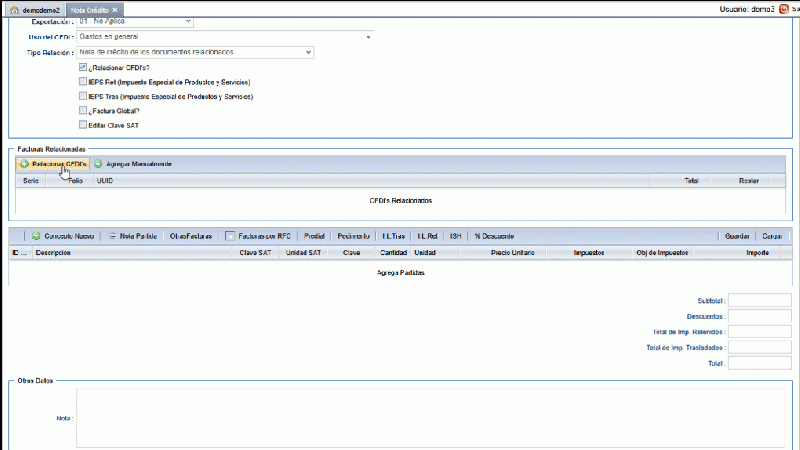Screen dimensions: 800x450
Task: Click the red icon beside the username
Action: [x=783, y=9]
